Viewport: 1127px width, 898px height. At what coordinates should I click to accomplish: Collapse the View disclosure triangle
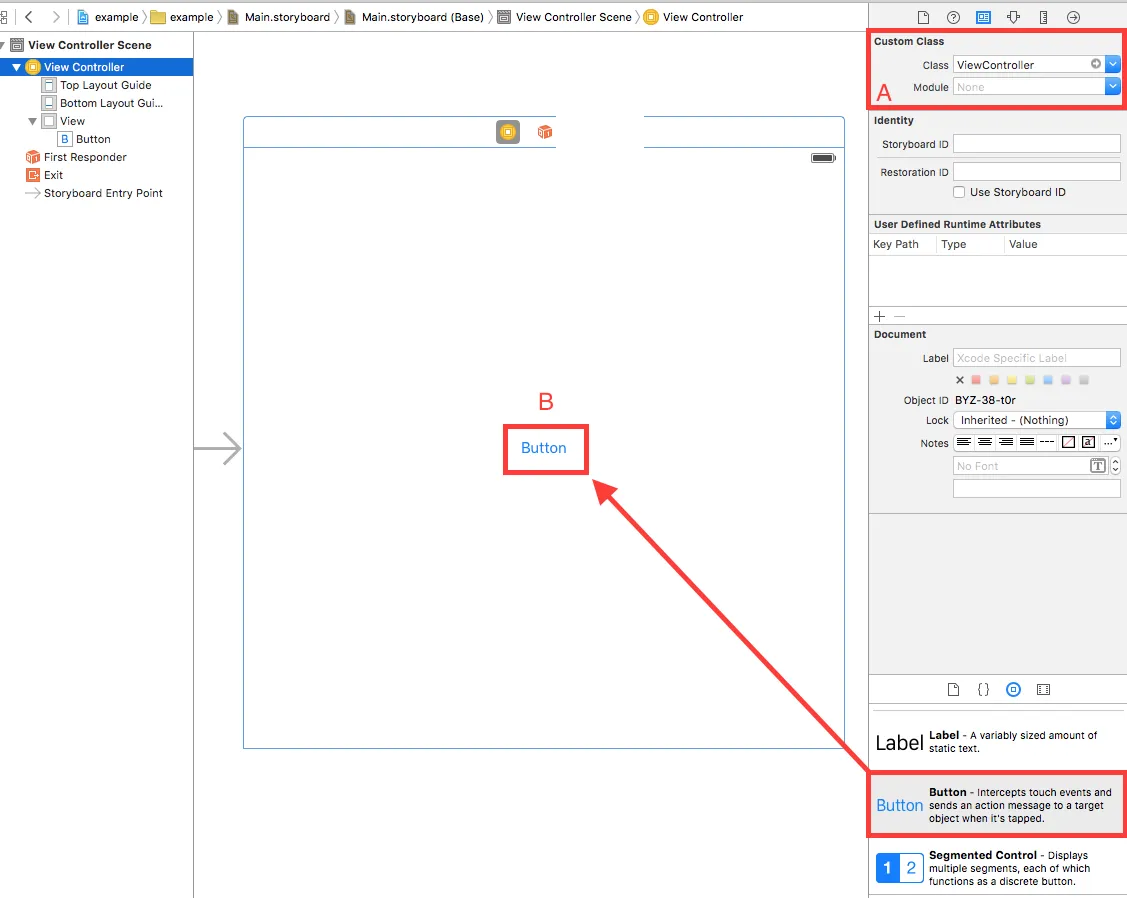(x=32, y=121)
